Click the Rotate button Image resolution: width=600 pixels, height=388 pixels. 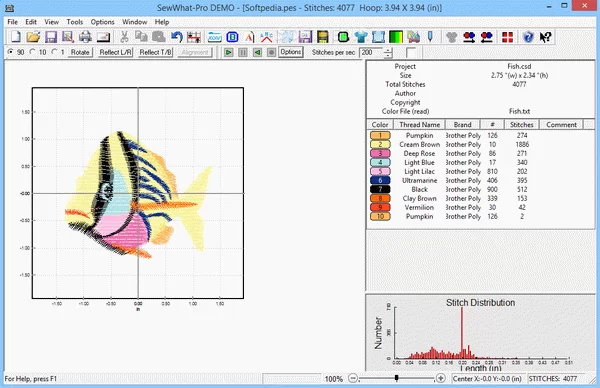tap(80, 52)
